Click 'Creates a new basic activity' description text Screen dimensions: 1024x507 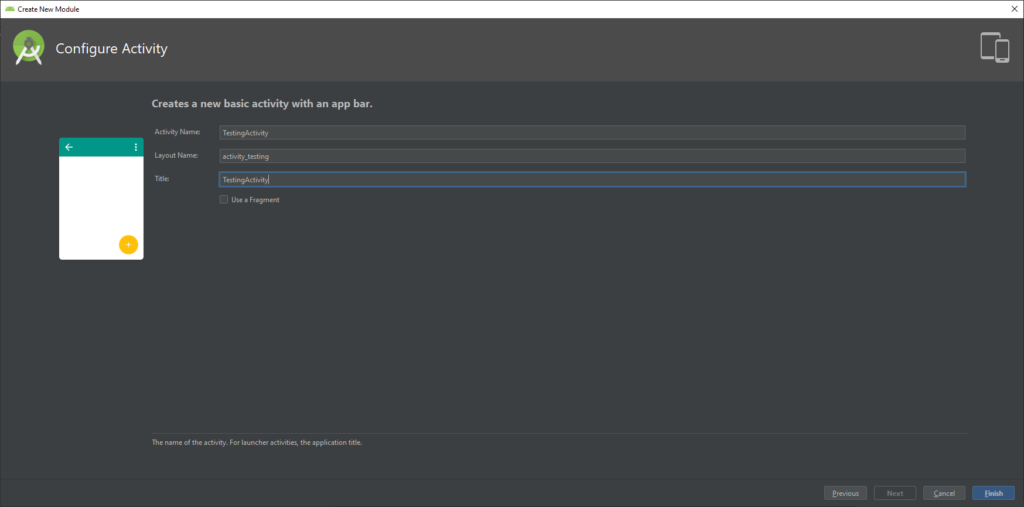(262, 103)
